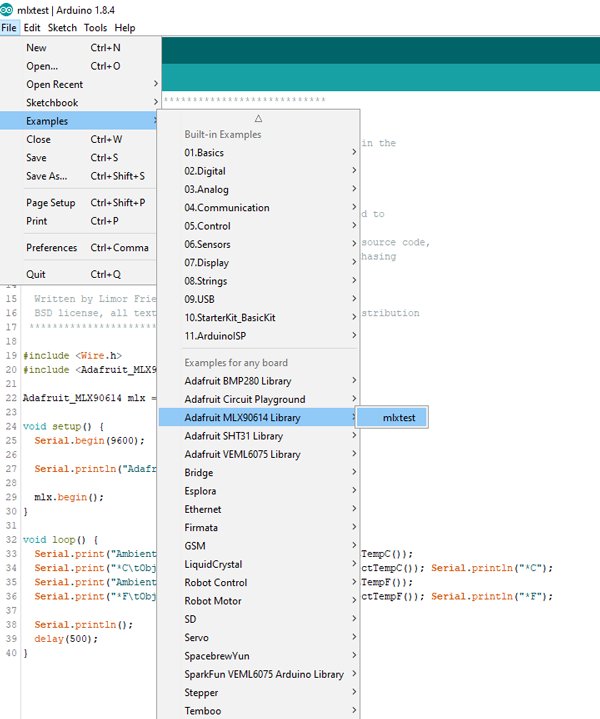Viewport: 600px width, 719px height.
Task: Open the File menu
Action: [9, 28]
